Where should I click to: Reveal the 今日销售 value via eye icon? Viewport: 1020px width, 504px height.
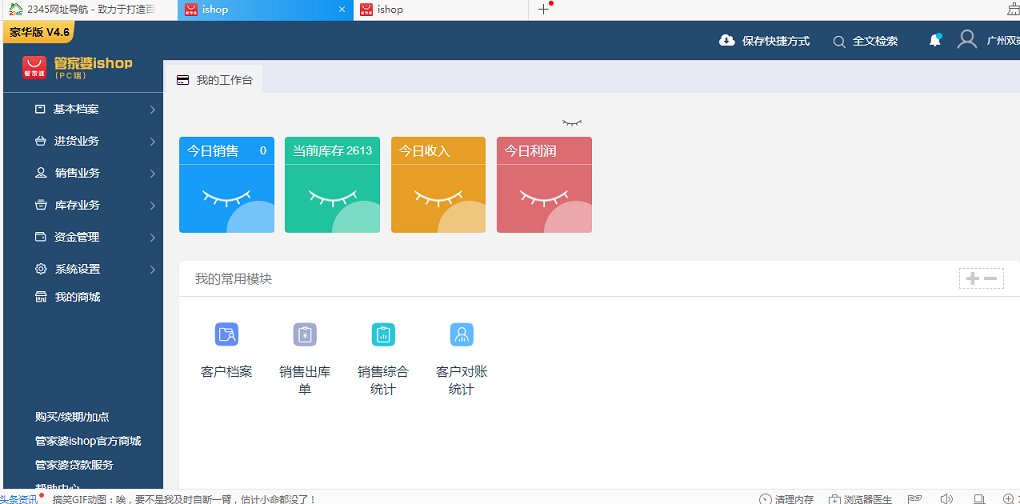[226, 197]
